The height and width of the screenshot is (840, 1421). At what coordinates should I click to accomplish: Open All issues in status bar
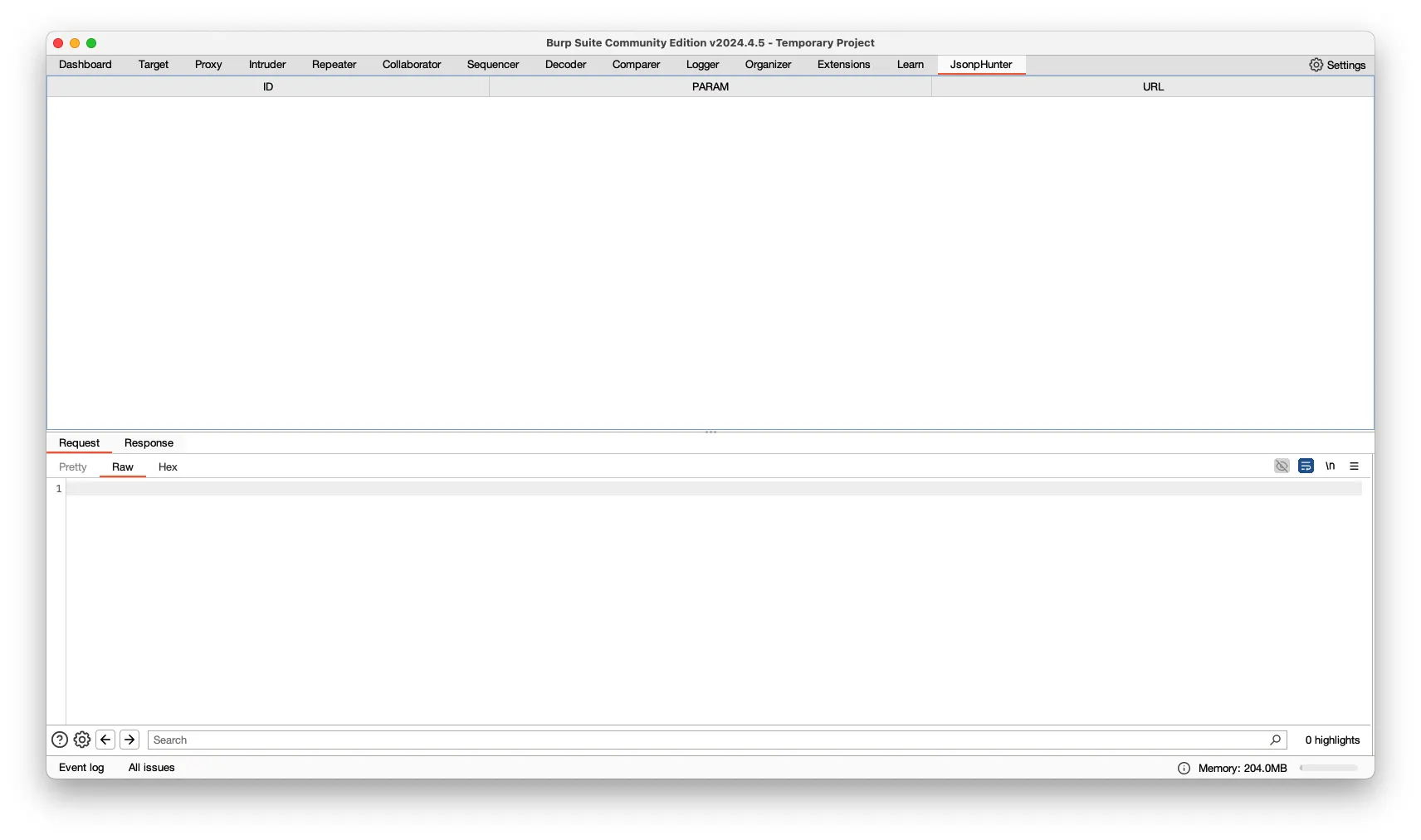pos(151,768)
